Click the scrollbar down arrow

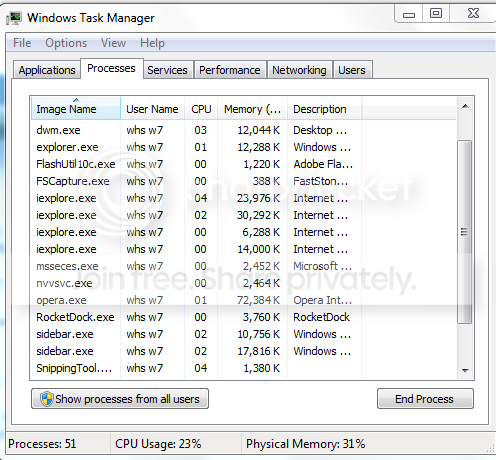click(465, 370)
